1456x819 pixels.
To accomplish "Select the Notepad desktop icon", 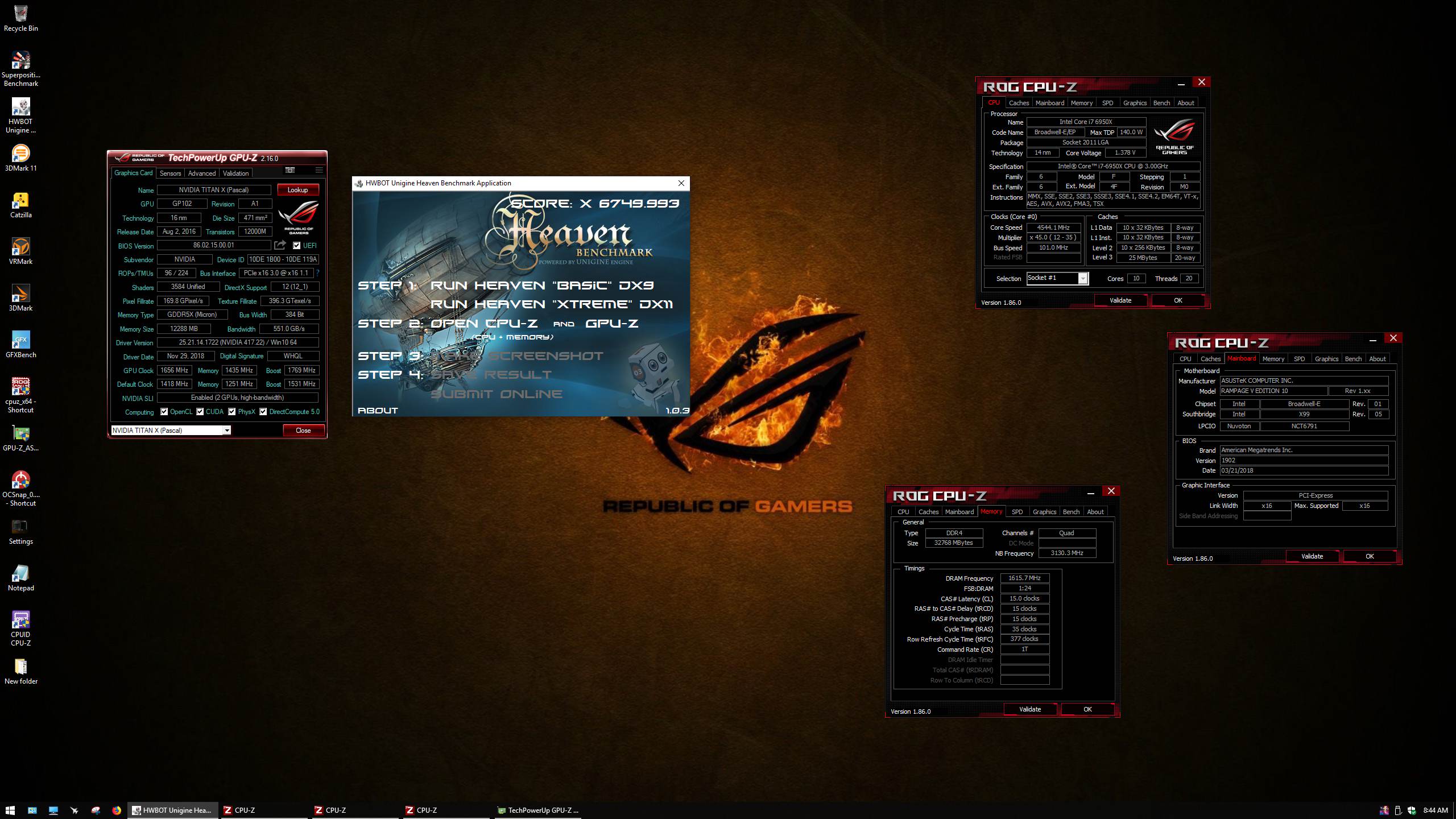I will [21, 578].
